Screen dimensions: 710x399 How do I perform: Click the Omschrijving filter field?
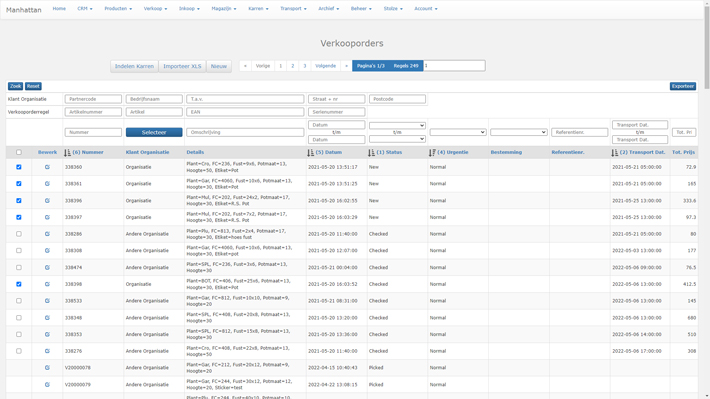[x=245, y=132]
